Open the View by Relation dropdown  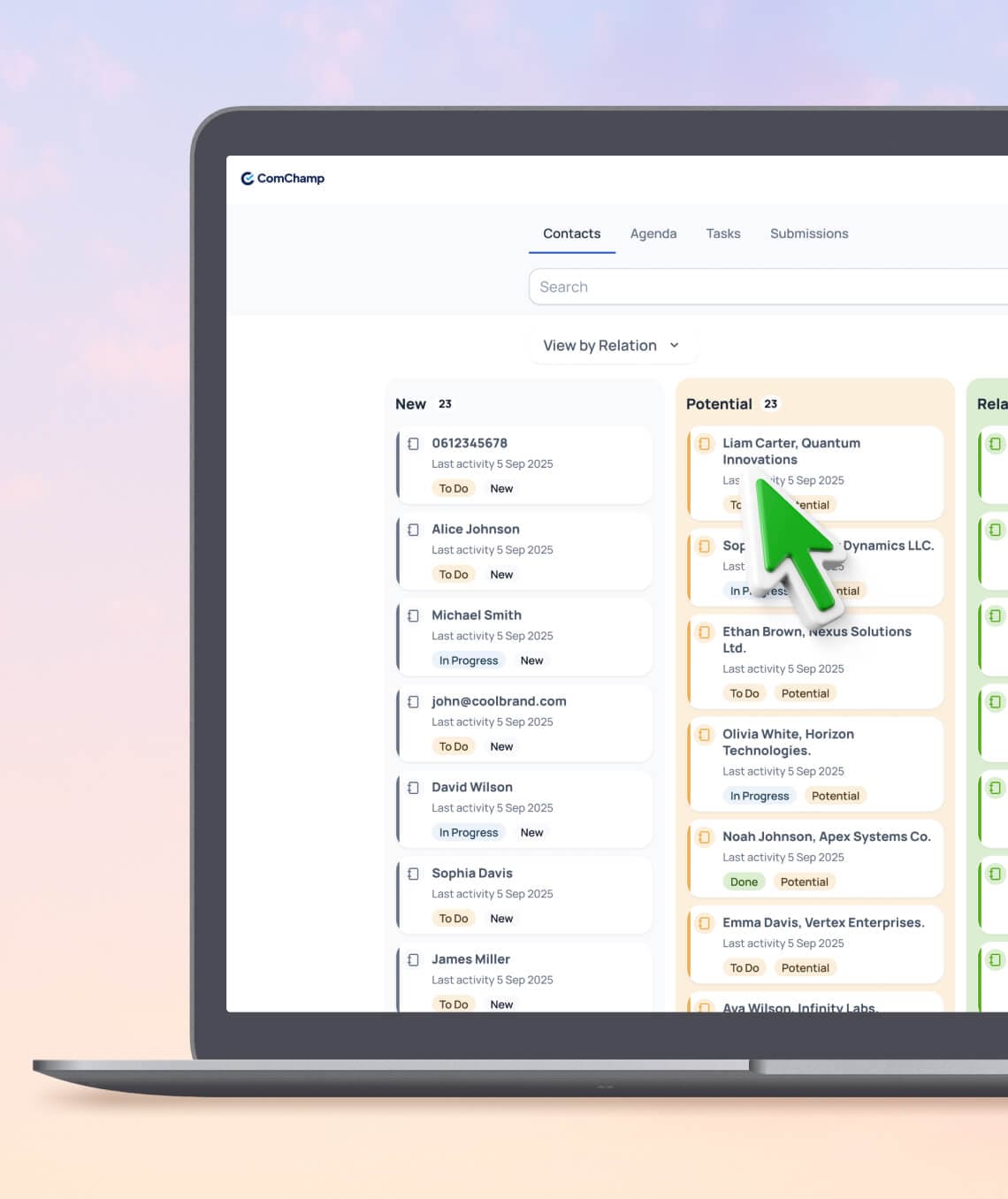click(x=611, y=345)
